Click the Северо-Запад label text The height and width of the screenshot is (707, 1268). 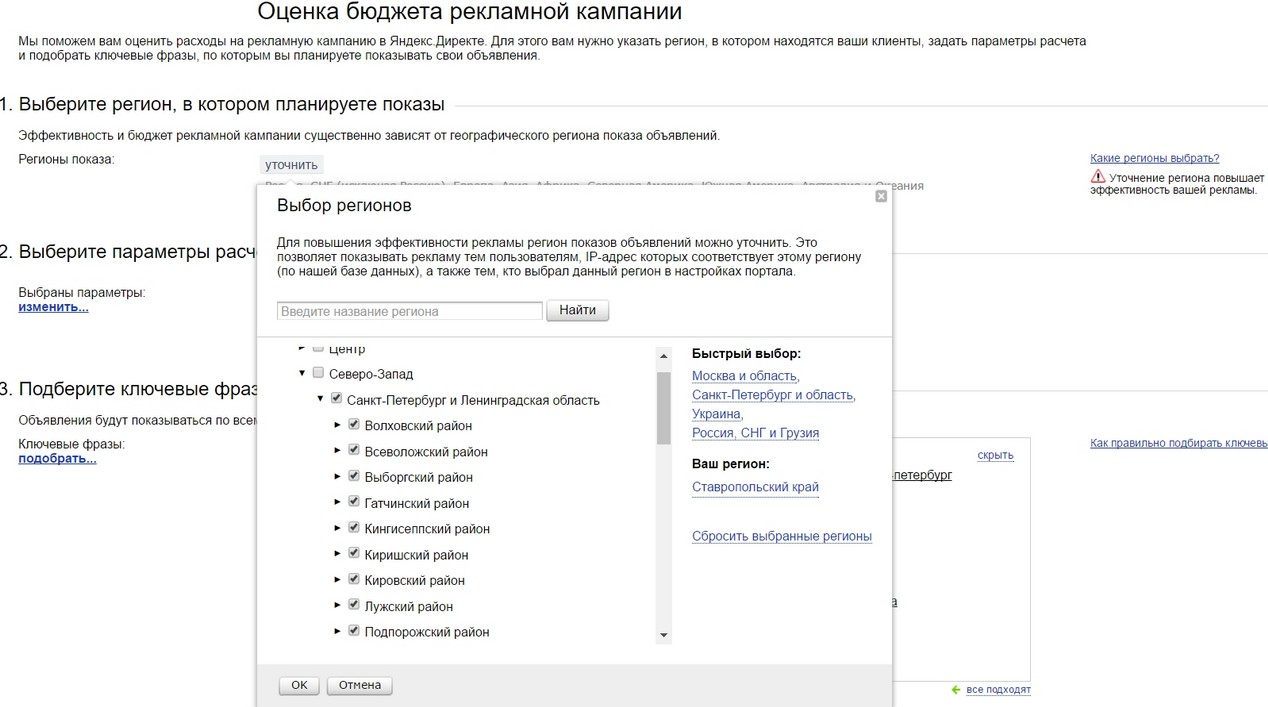[x=371, y=374]
